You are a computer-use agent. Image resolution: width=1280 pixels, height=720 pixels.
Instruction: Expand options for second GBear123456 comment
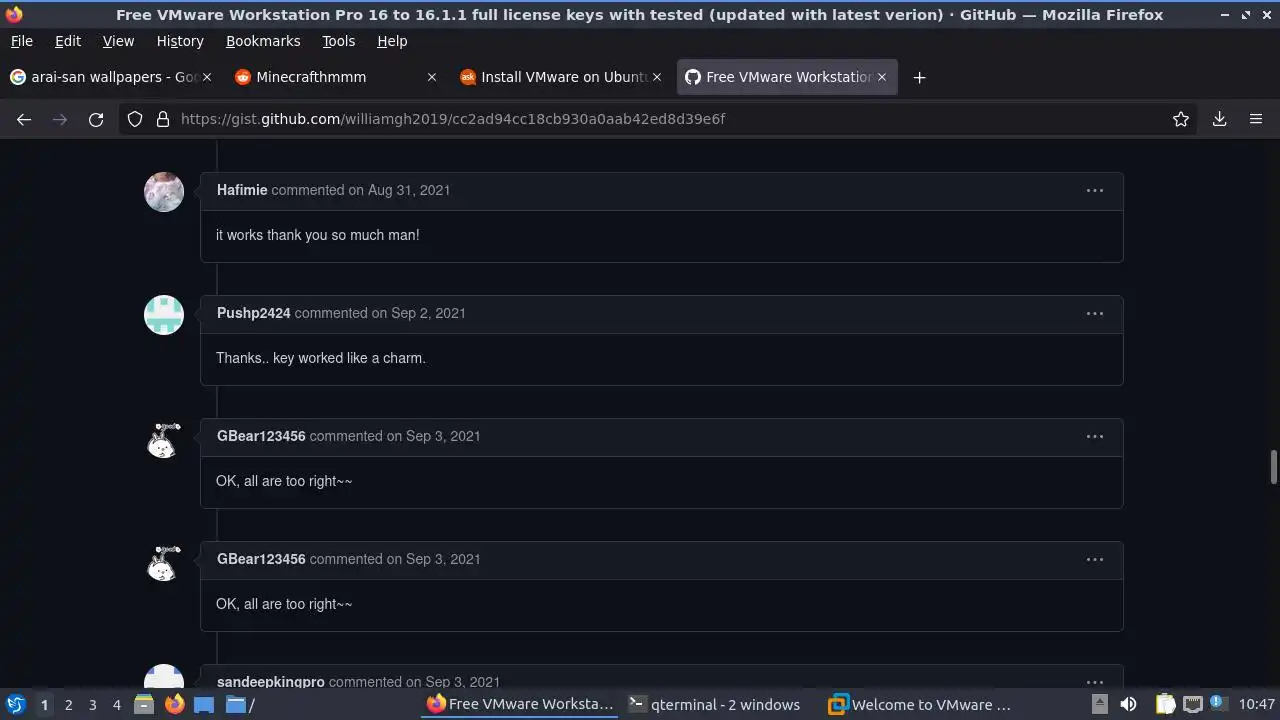pyautogui.click(x=1095, y=559)
